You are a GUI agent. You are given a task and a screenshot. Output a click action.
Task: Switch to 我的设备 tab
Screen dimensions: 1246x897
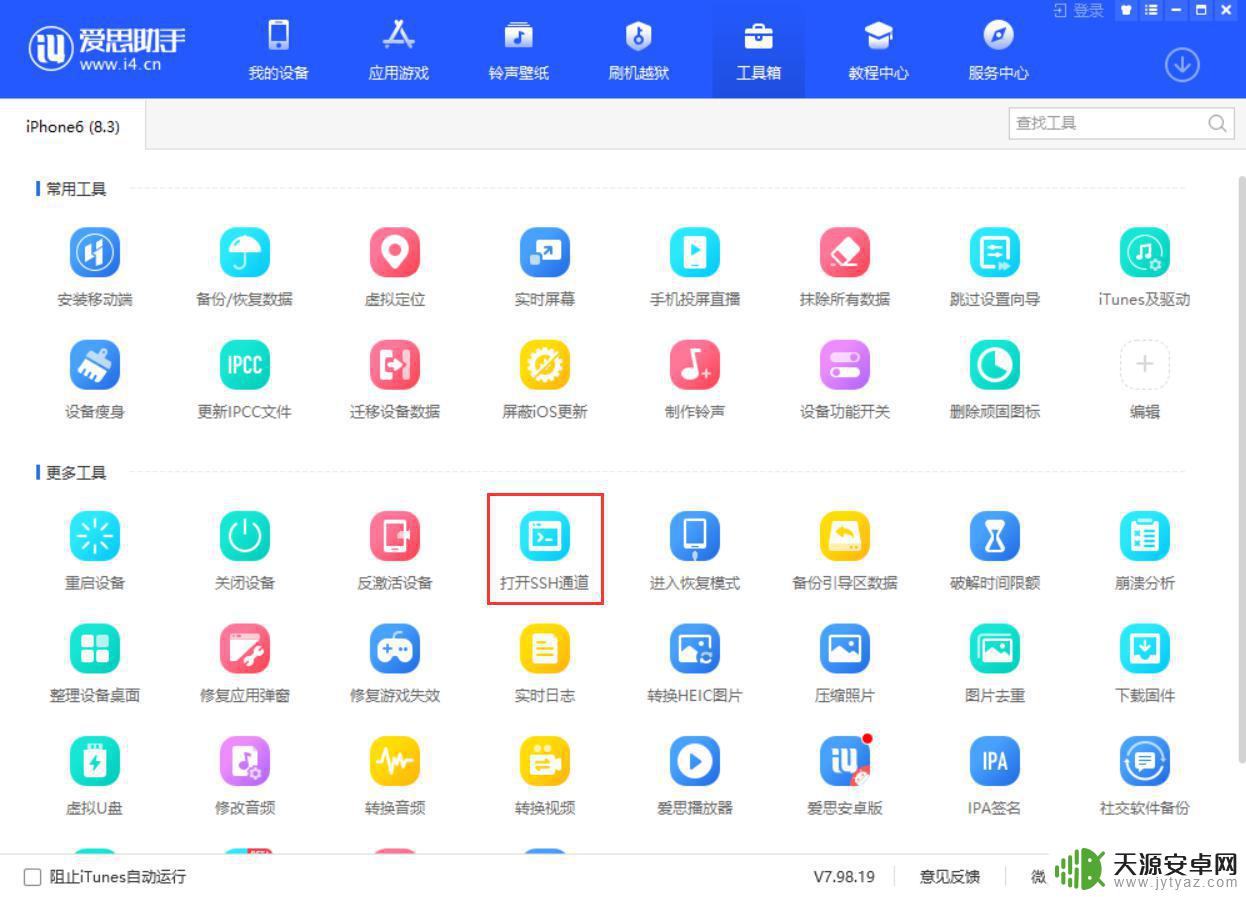279,49
